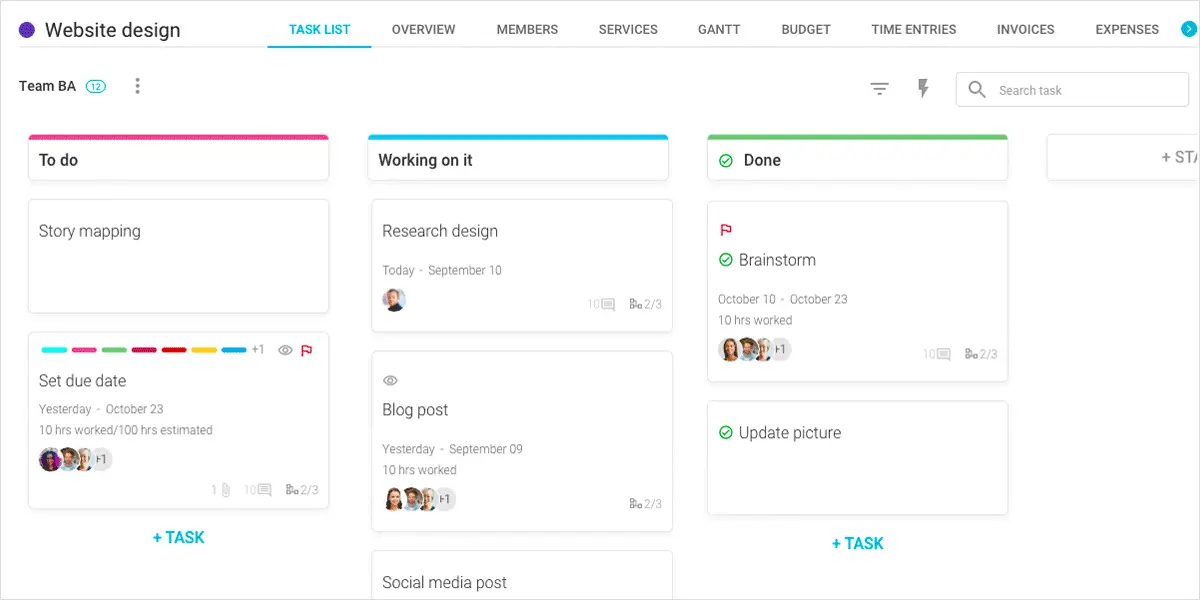Image resolution: width=1200 pixels, height=600 pixels.
Task: Click the Search task input field
Action: (x=1085, y=90)
